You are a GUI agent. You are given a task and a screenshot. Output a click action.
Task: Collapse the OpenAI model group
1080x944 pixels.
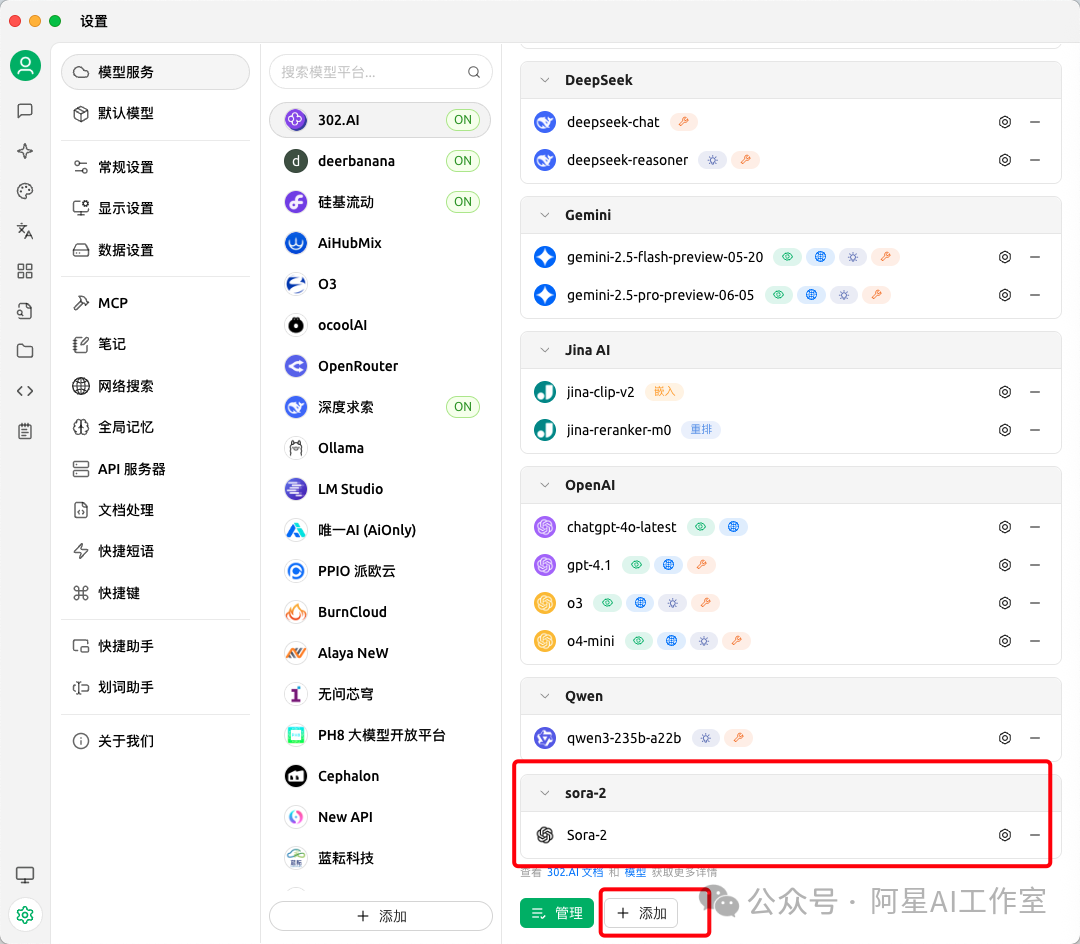(545, 485)
